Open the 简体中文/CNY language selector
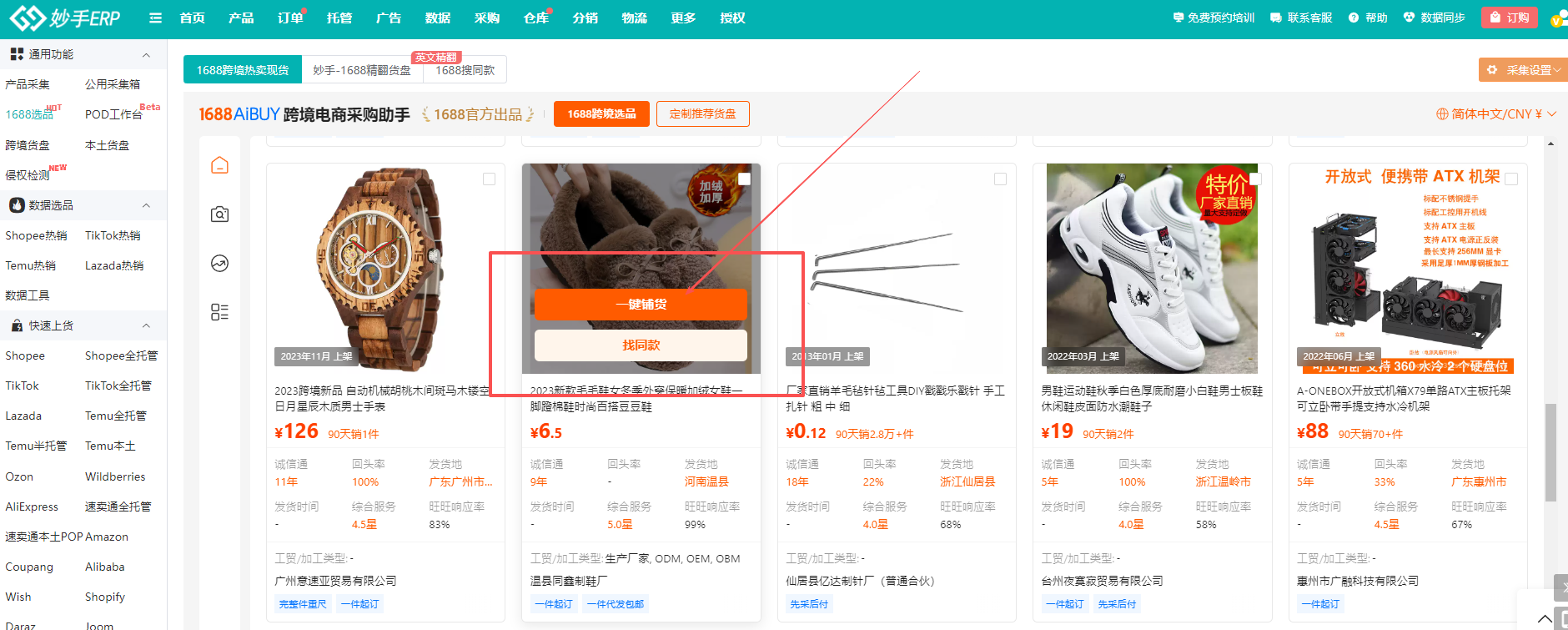 (1496, 114)
